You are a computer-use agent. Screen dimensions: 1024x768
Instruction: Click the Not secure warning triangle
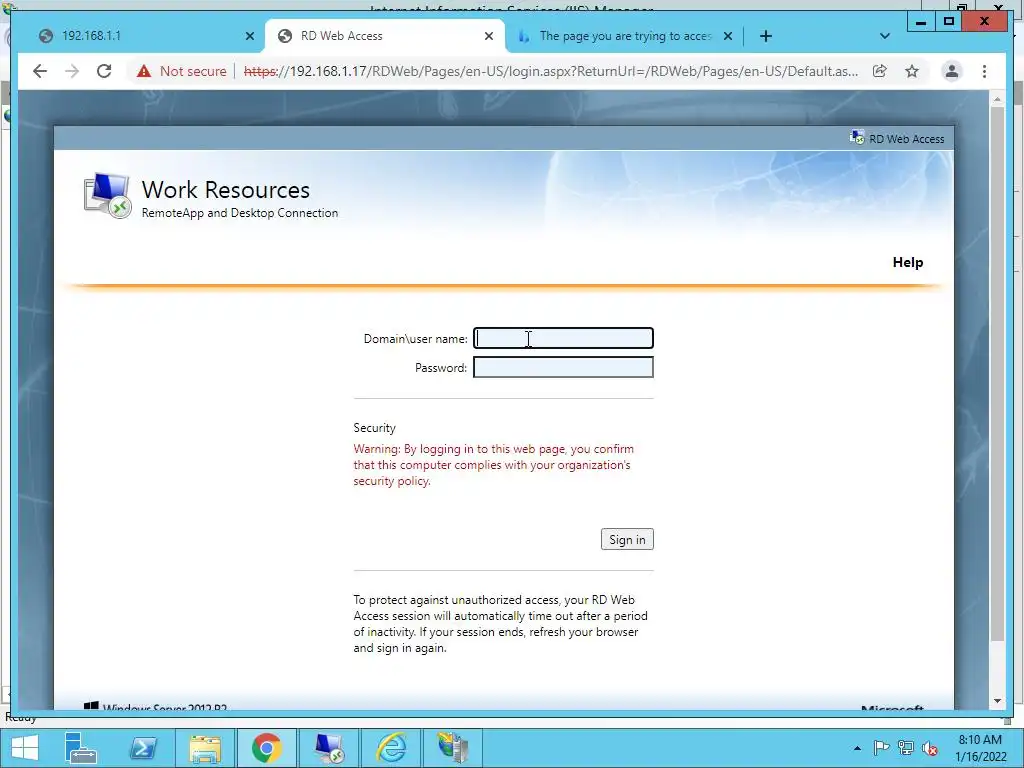[x=144, y=71]
